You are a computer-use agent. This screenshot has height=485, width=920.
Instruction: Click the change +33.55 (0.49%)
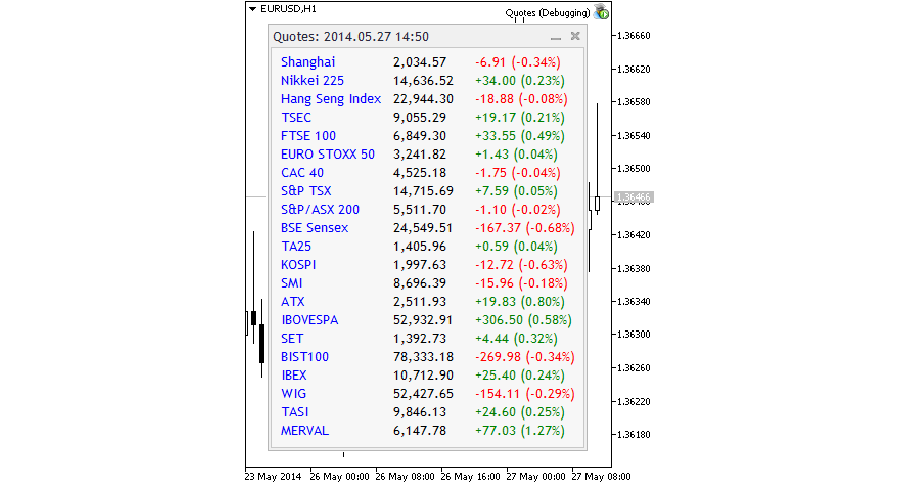[x=520, y=136]
